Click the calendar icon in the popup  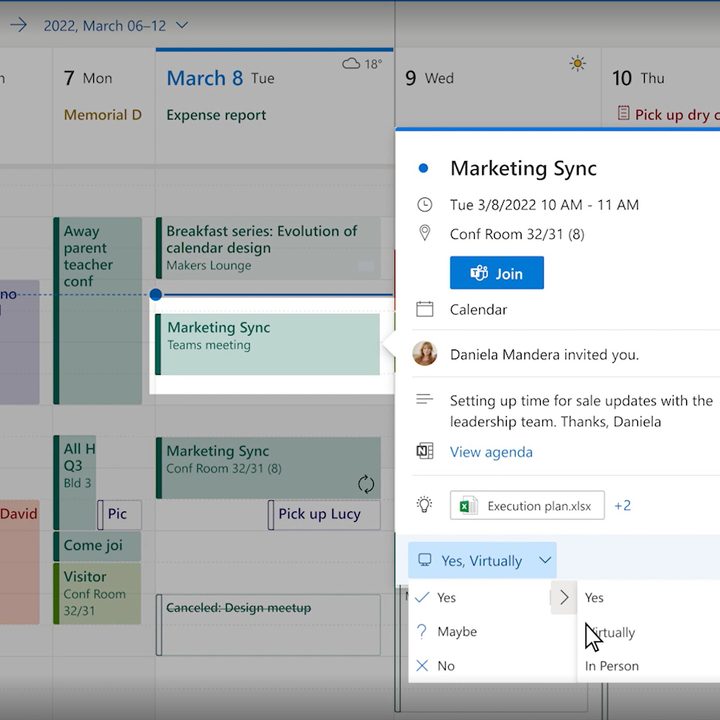(424, 309)
